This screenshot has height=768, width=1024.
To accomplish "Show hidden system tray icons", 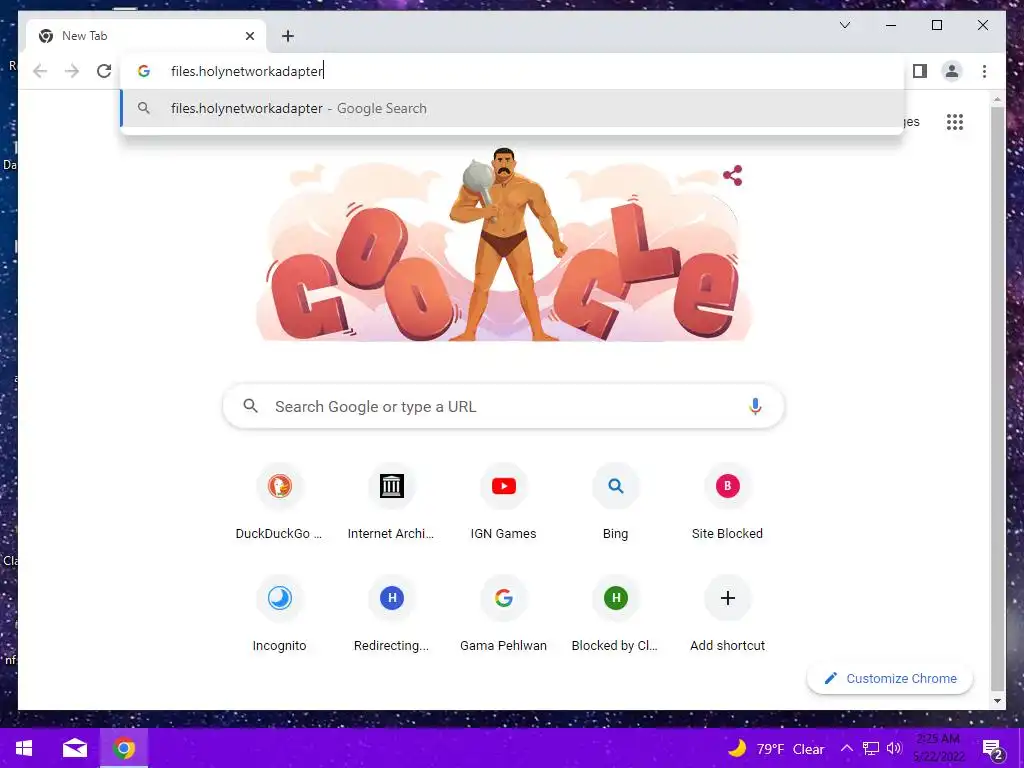I will (x=846, y=748).
